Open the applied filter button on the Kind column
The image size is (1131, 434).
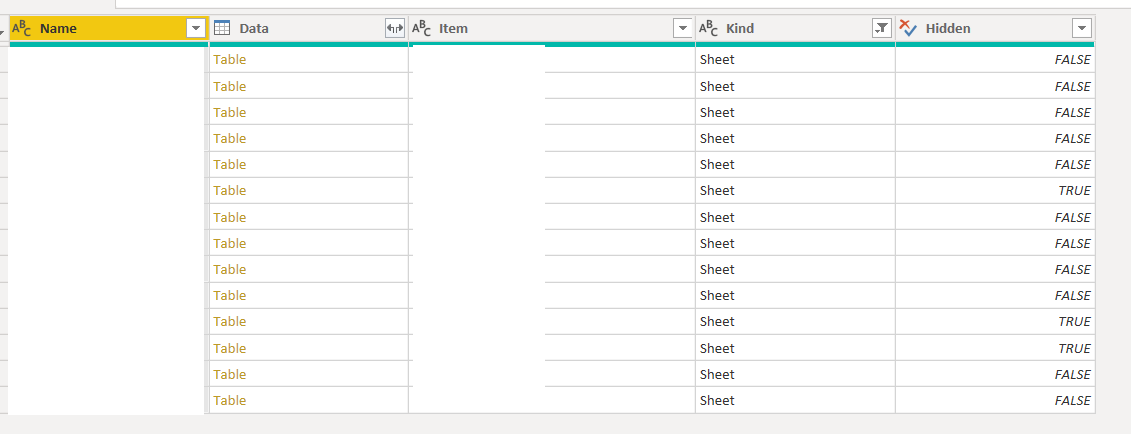pyautogui.click(x=881, y=29)
